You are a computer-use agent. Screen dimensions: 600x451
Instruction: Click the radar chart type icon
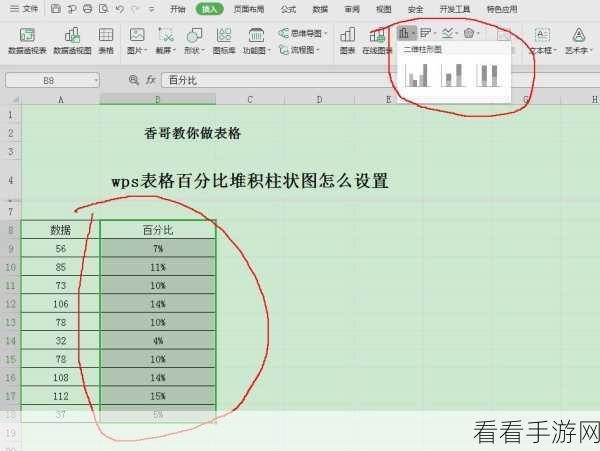(x=469, y=33)
